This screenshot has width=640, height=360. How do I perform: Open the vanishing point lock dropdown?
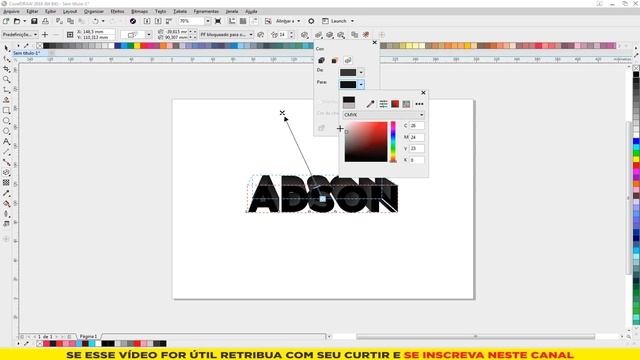tap(226, 35)
